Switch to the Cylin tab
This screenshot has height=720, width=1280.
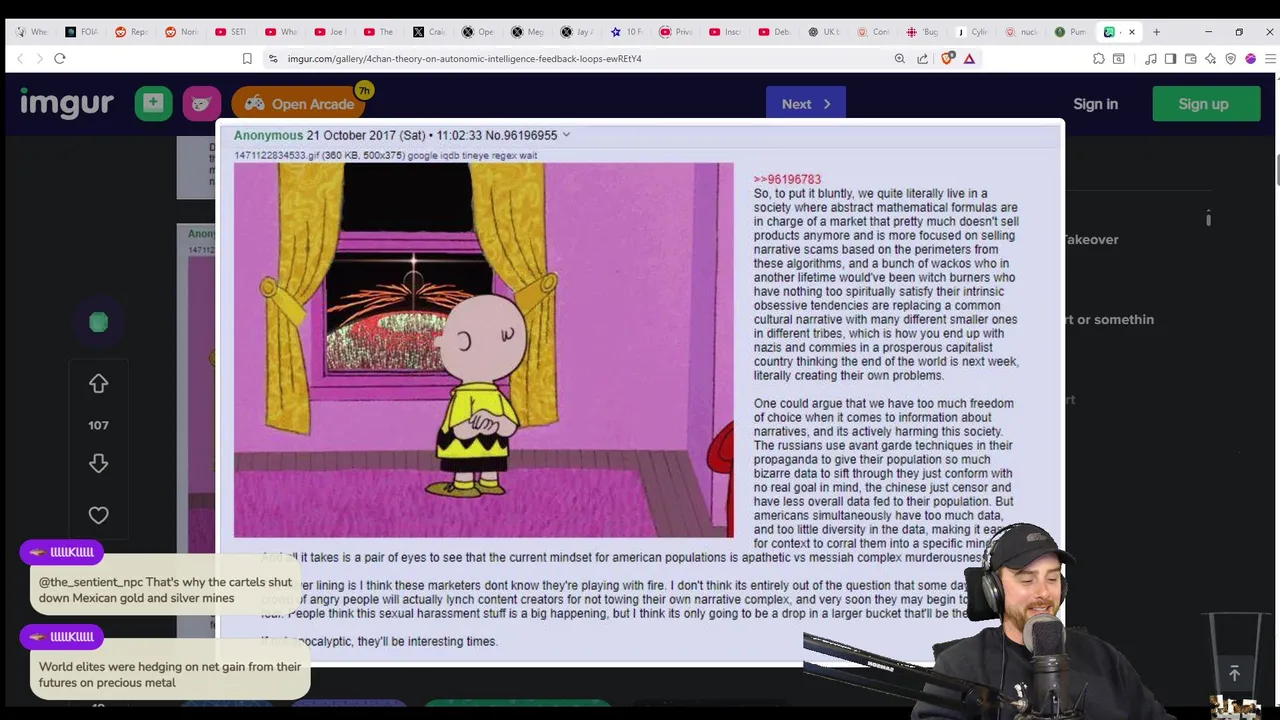(972, 32)
